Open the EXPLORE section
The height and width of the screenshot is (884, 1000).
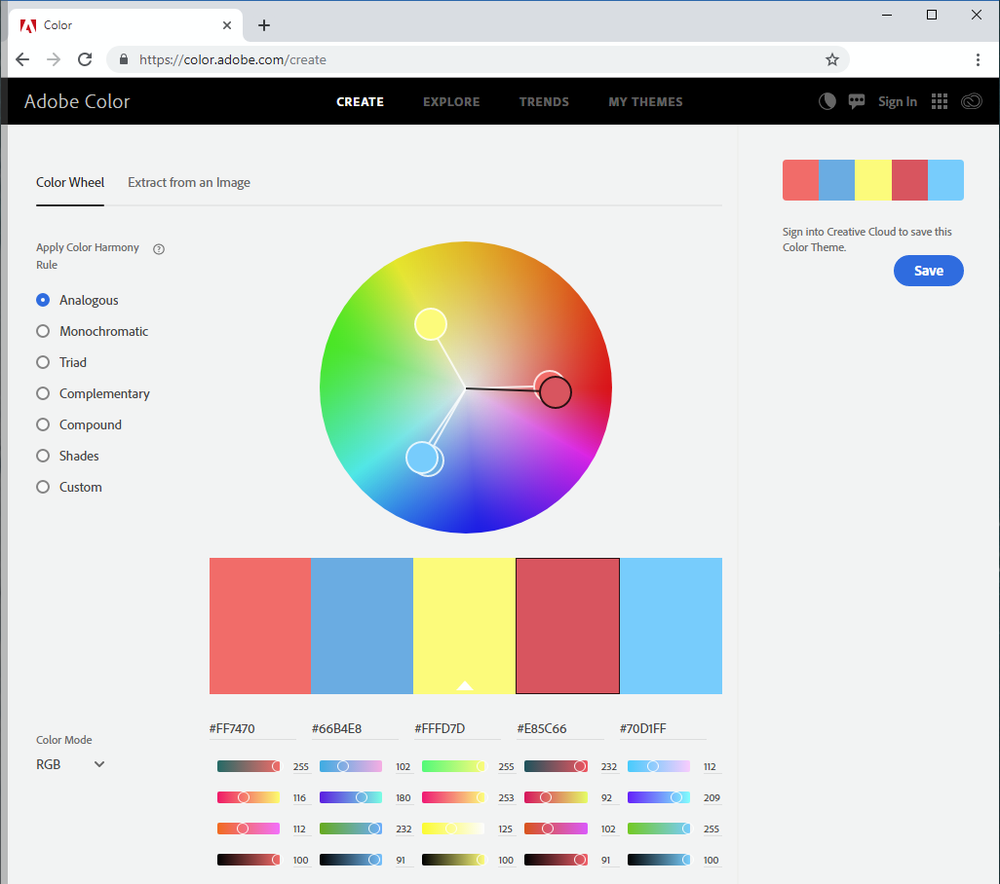[x=452, y=102]
